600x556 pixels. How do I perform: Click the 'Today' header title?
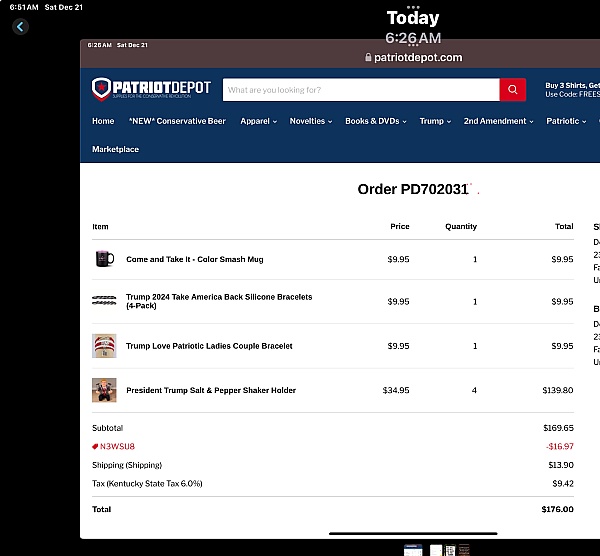(x=413, y=18)
